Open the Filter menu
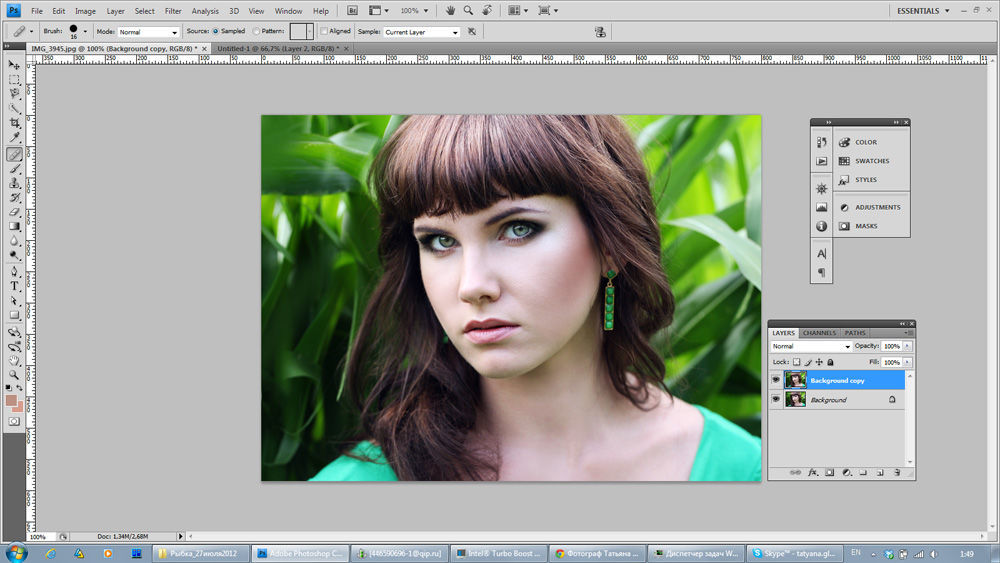The image size is (1000, 563). click(x=173, y=11)
